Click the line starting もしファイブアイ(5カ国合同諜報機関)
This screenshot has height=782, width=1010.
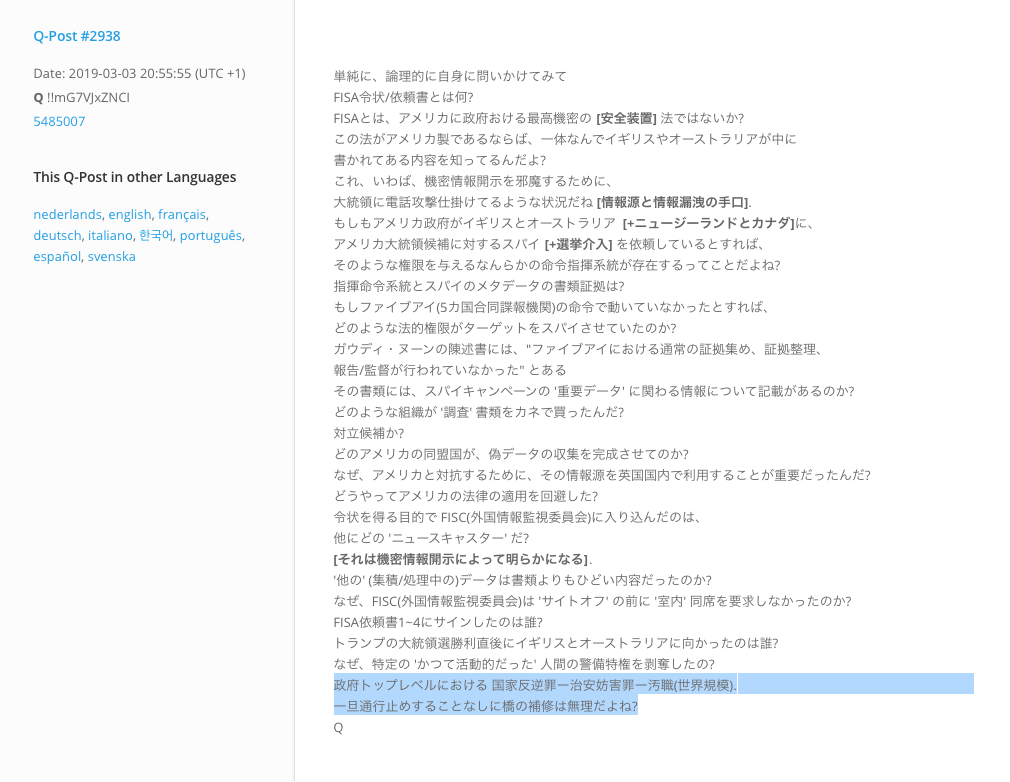coord(551,307)
